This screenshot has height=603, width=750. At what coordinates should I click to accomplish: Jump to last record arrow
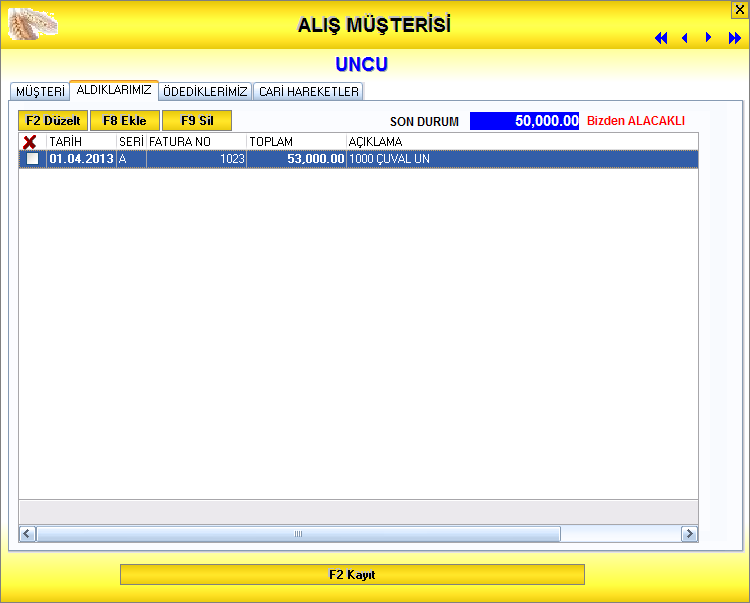click(x=735, y=38)
